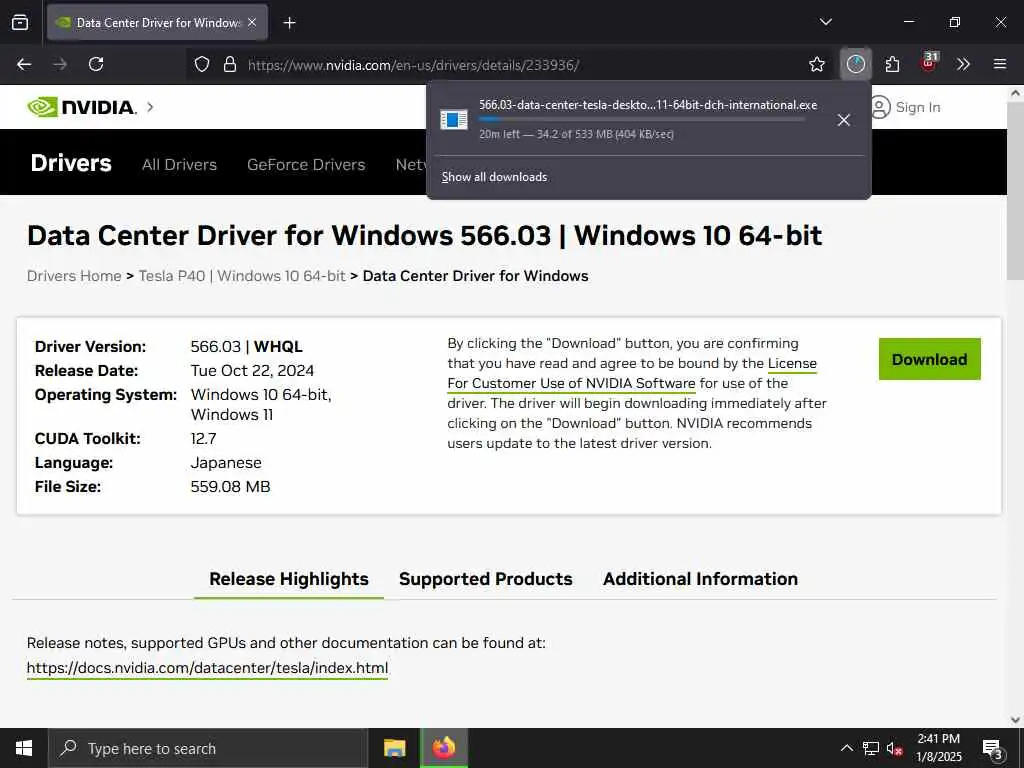Screen dimensions: 1024x768
Task: Open docs.nvidia.com datacenter tesla link
Action: (x=208, y=668)
